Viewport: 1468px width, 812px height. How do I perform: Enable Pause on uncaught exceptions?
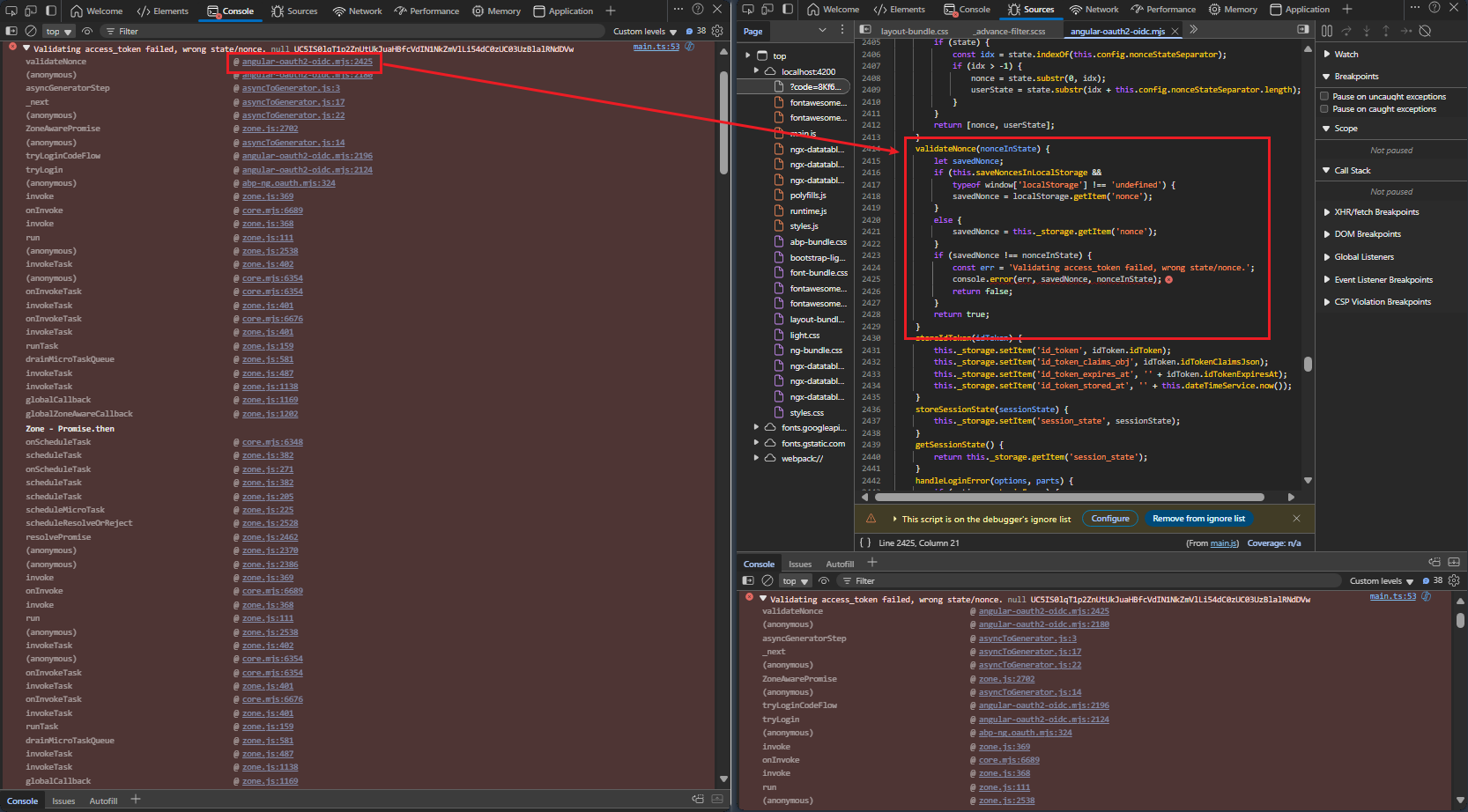click(1324, 97)
